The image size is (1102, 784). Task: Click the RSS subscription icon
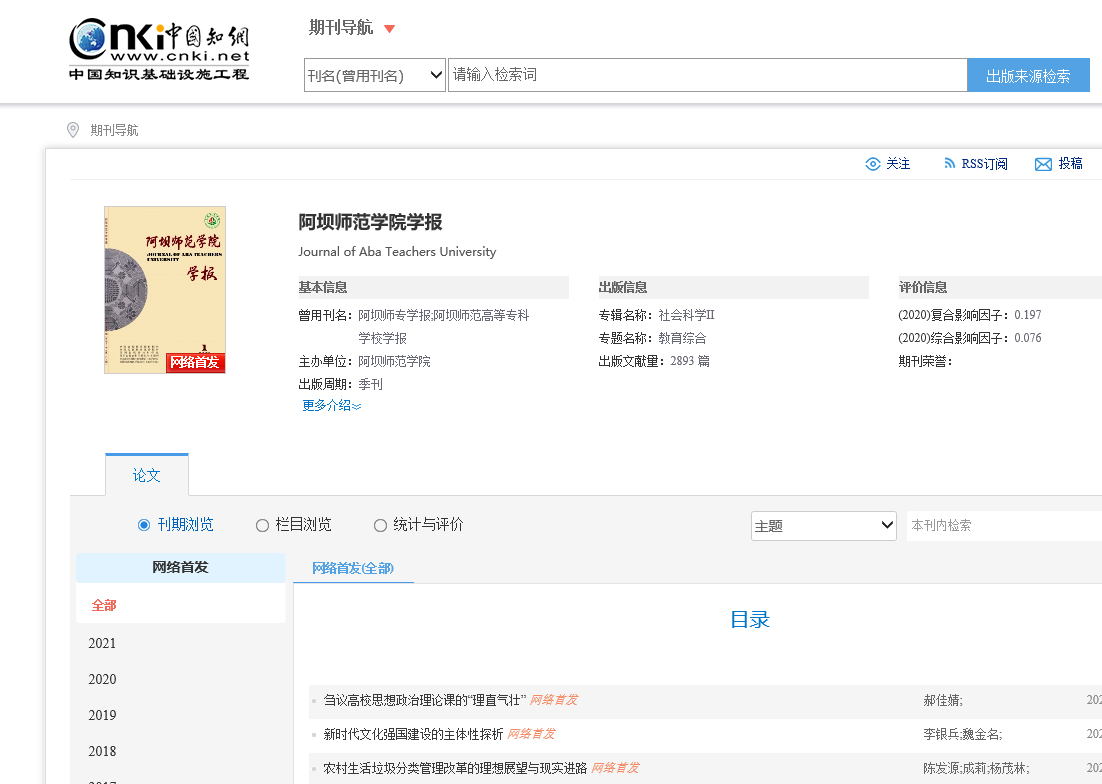click(949, 164)
